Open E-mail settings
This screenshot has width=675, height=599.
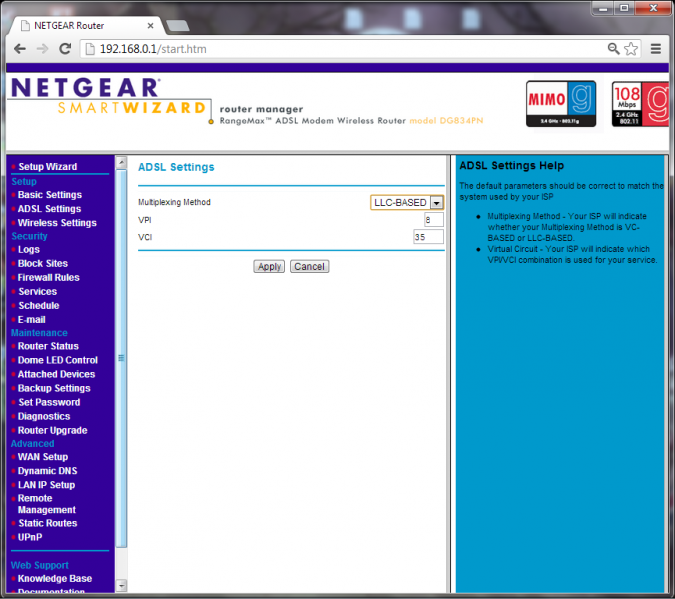31,320
